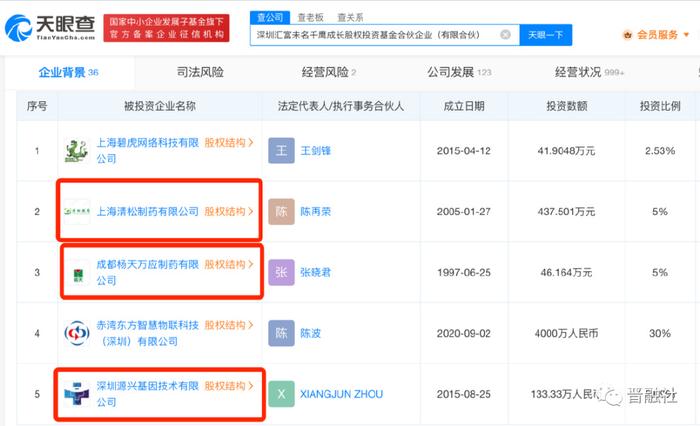Select the 41.9048万元 amount cell
Viewport: 700px width, 426px height.
(x=566, y=151)
